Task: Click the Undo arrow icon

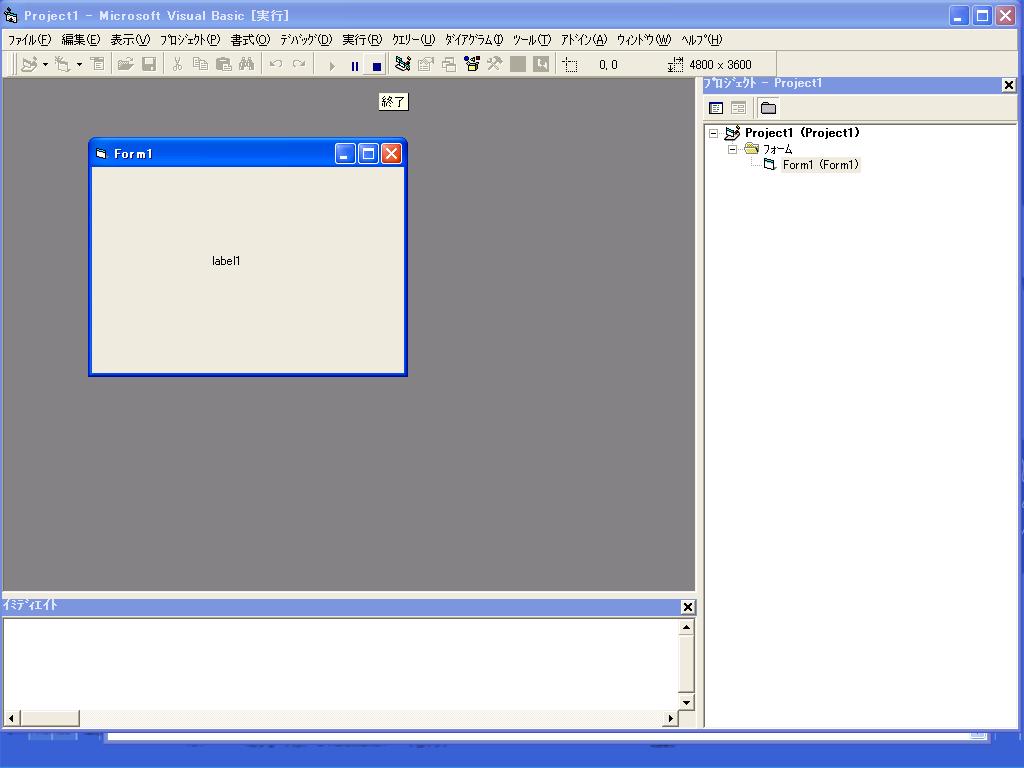Action: tap(276, 64)
